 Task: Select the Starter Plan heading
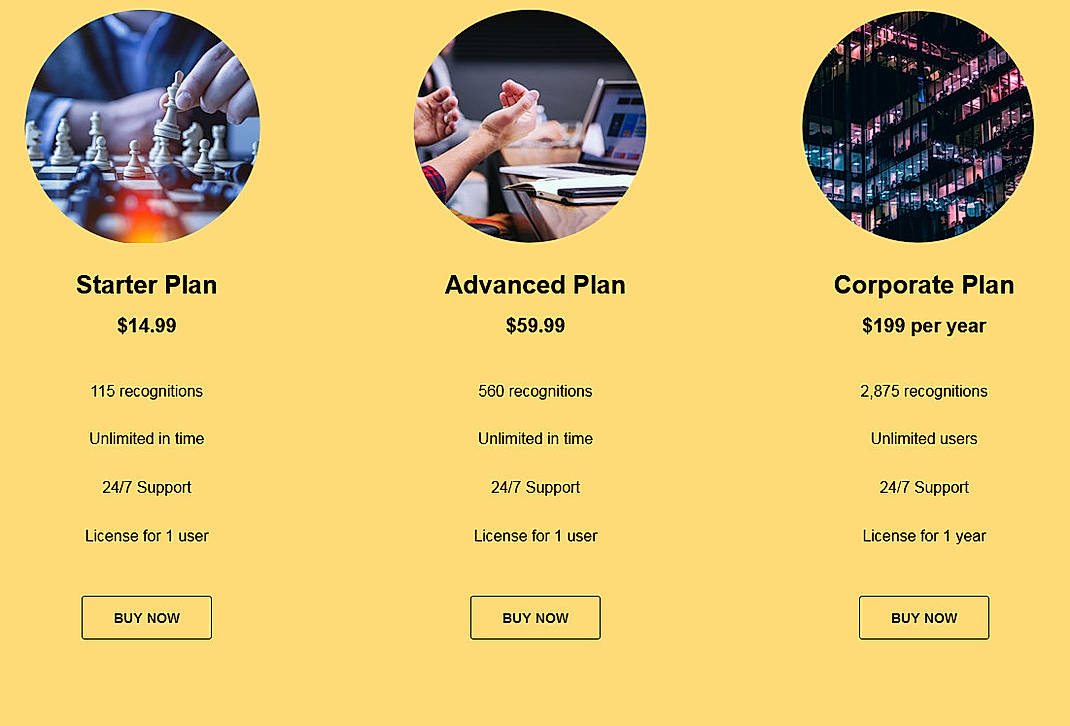point(146,285)
